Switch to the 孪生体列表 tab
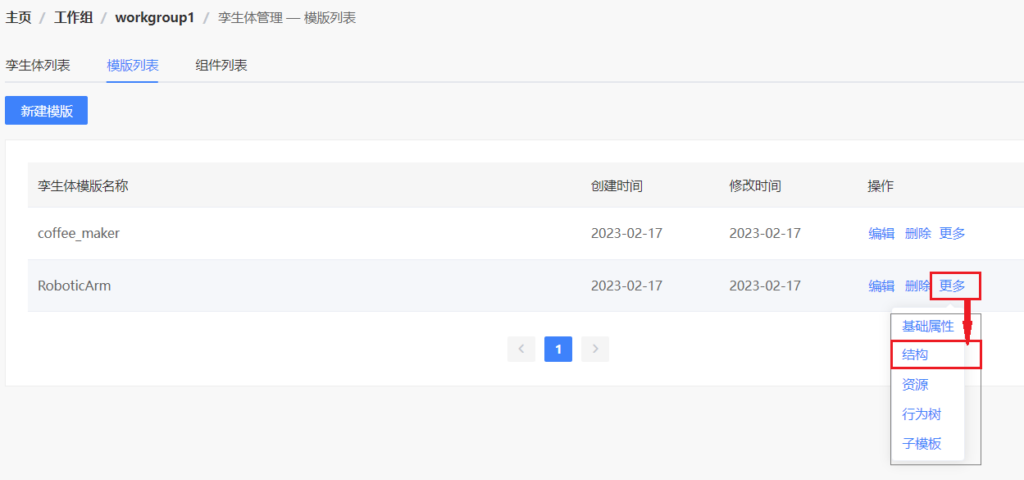The height and width of the screenshot is (480, 1024). click(38, 65)
